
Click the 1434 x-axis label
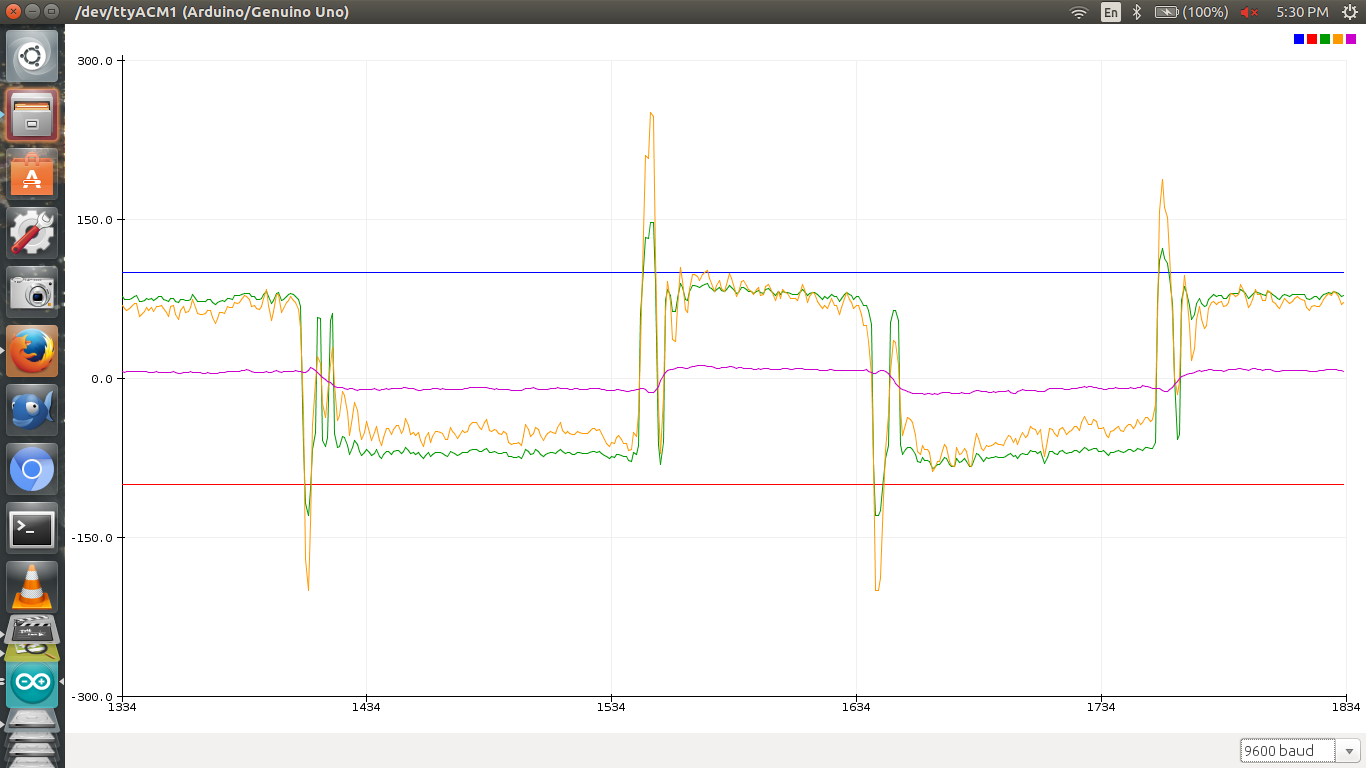point(367,708)
